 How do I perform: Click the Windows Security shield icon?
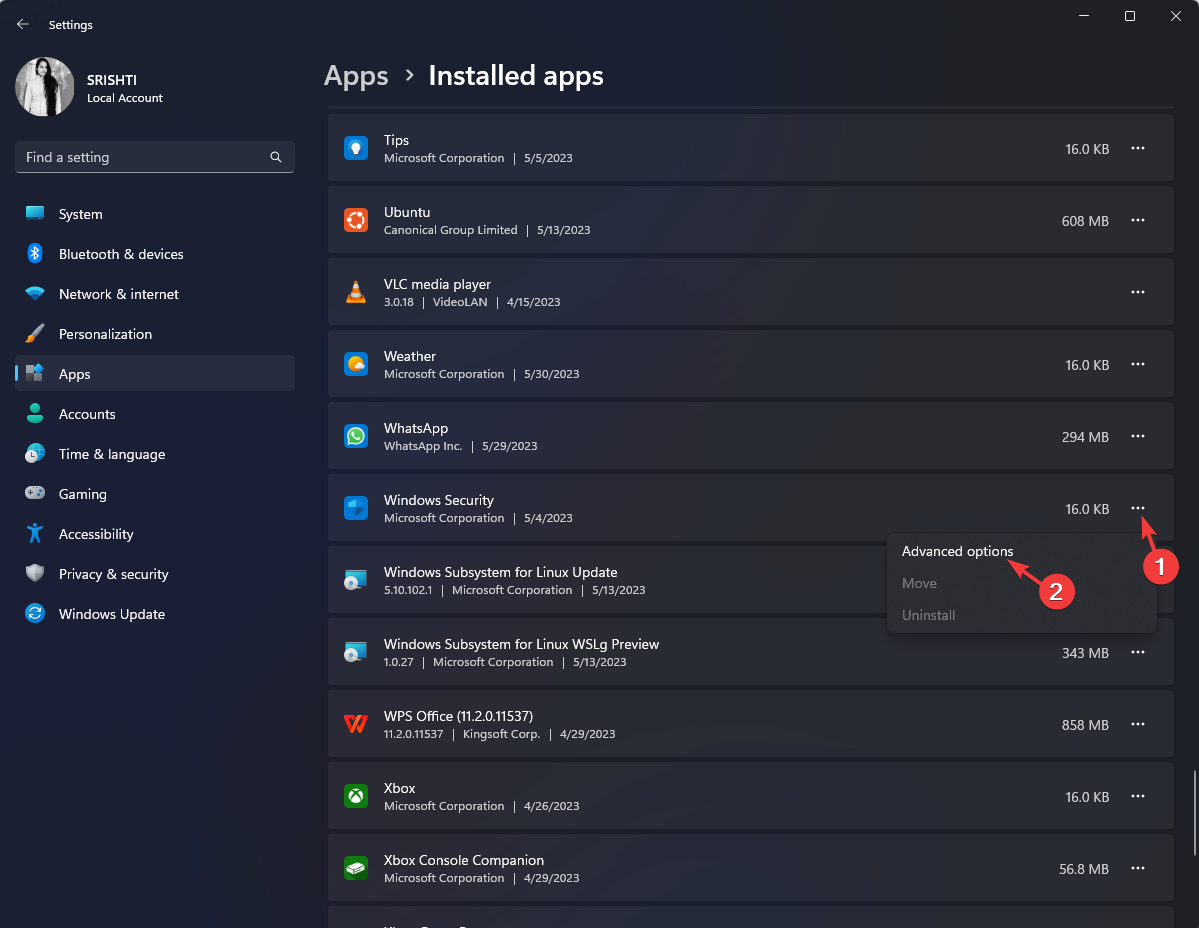coord(356,508)
